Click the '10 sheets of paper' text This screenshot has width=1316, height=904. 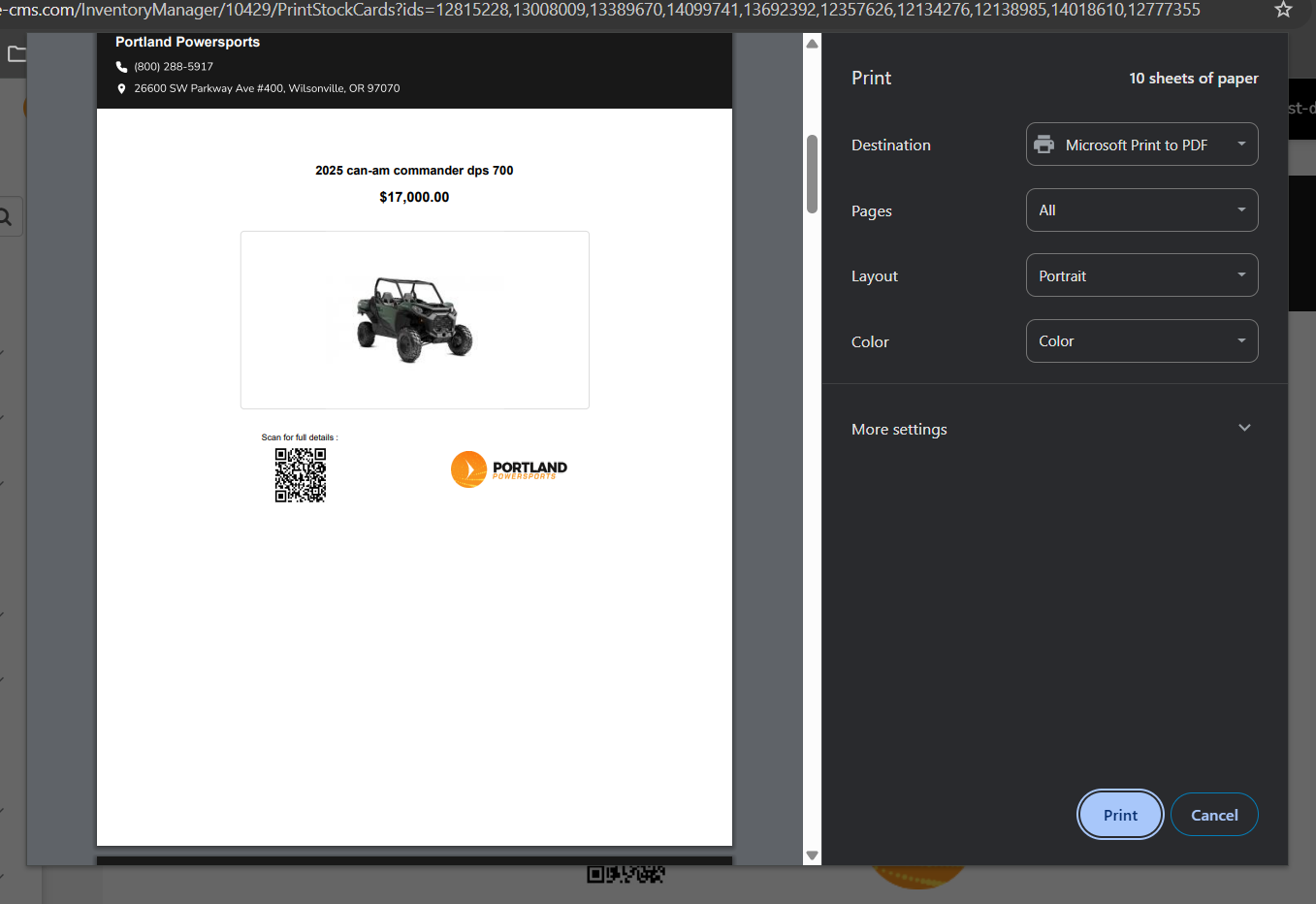click(x=1194, y=79)
